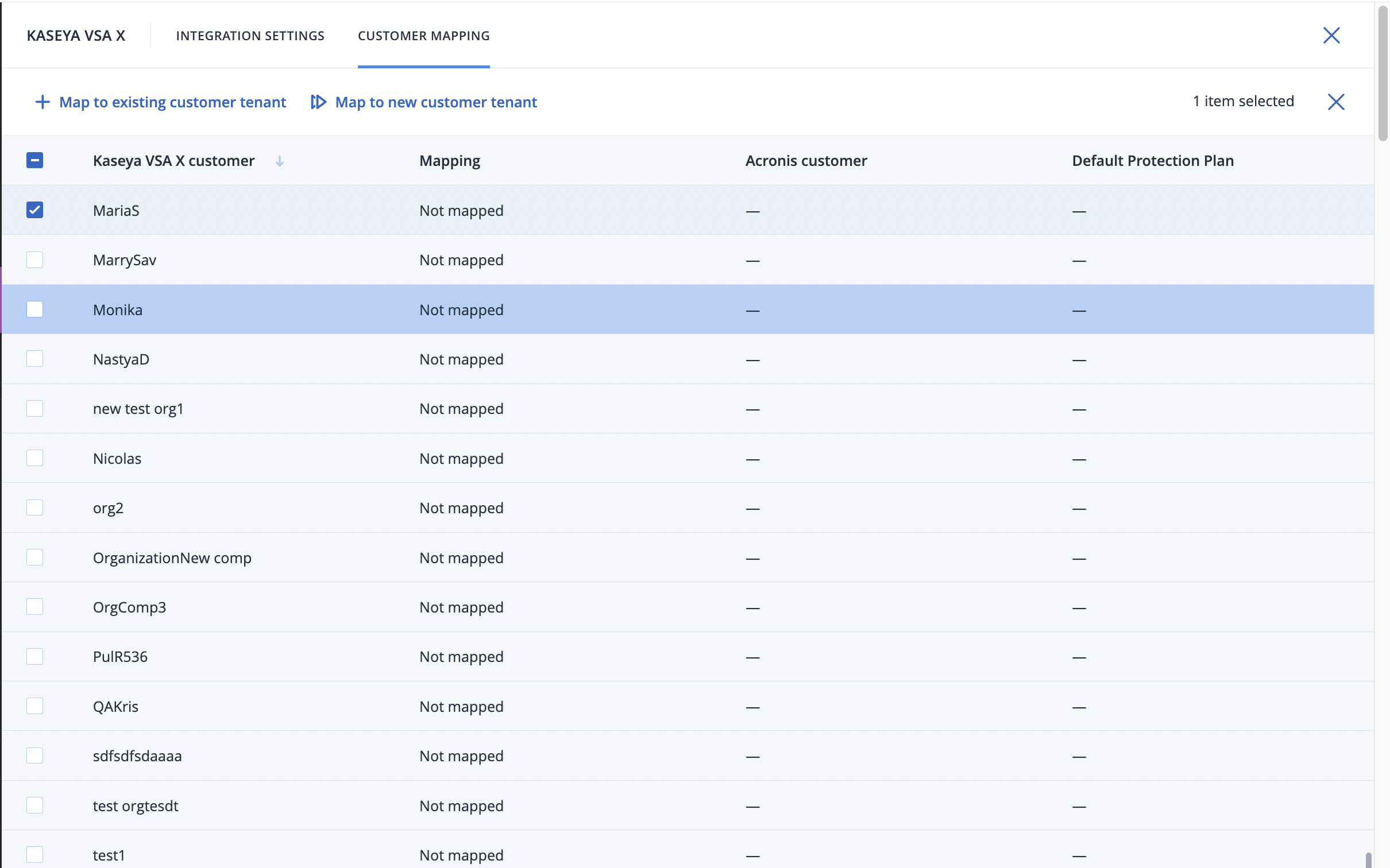Viewport: 1390px width, 868px height.
Task: Check the OrganizationNew comp checkbox
Action: 34,557
